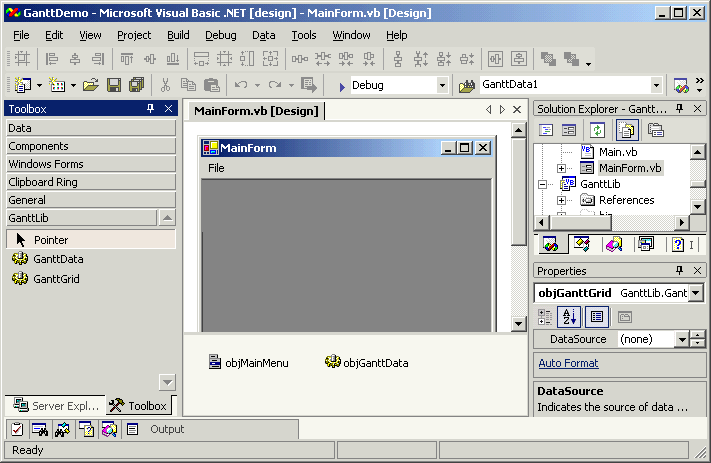This screenshot has height=463, width=711.
Task: Click Size to Grid icon
Action: (x=224, y=59)
